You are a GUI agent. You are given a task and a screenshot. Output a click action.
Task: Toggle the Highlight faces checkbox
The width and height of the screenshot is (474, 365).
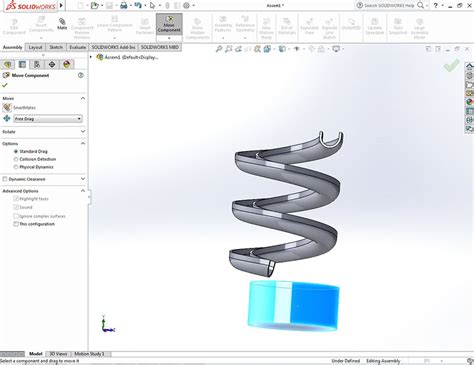click(16, 199)
